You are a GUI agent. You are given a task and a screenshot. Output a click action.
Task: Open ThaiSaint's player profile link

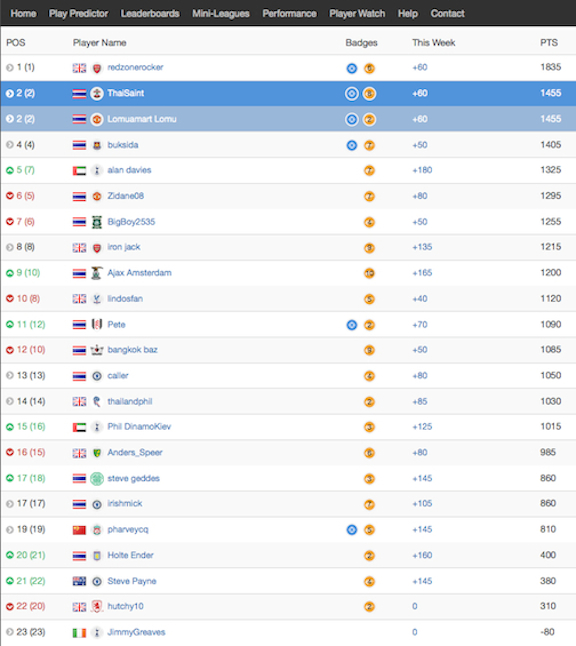[126, 93]
